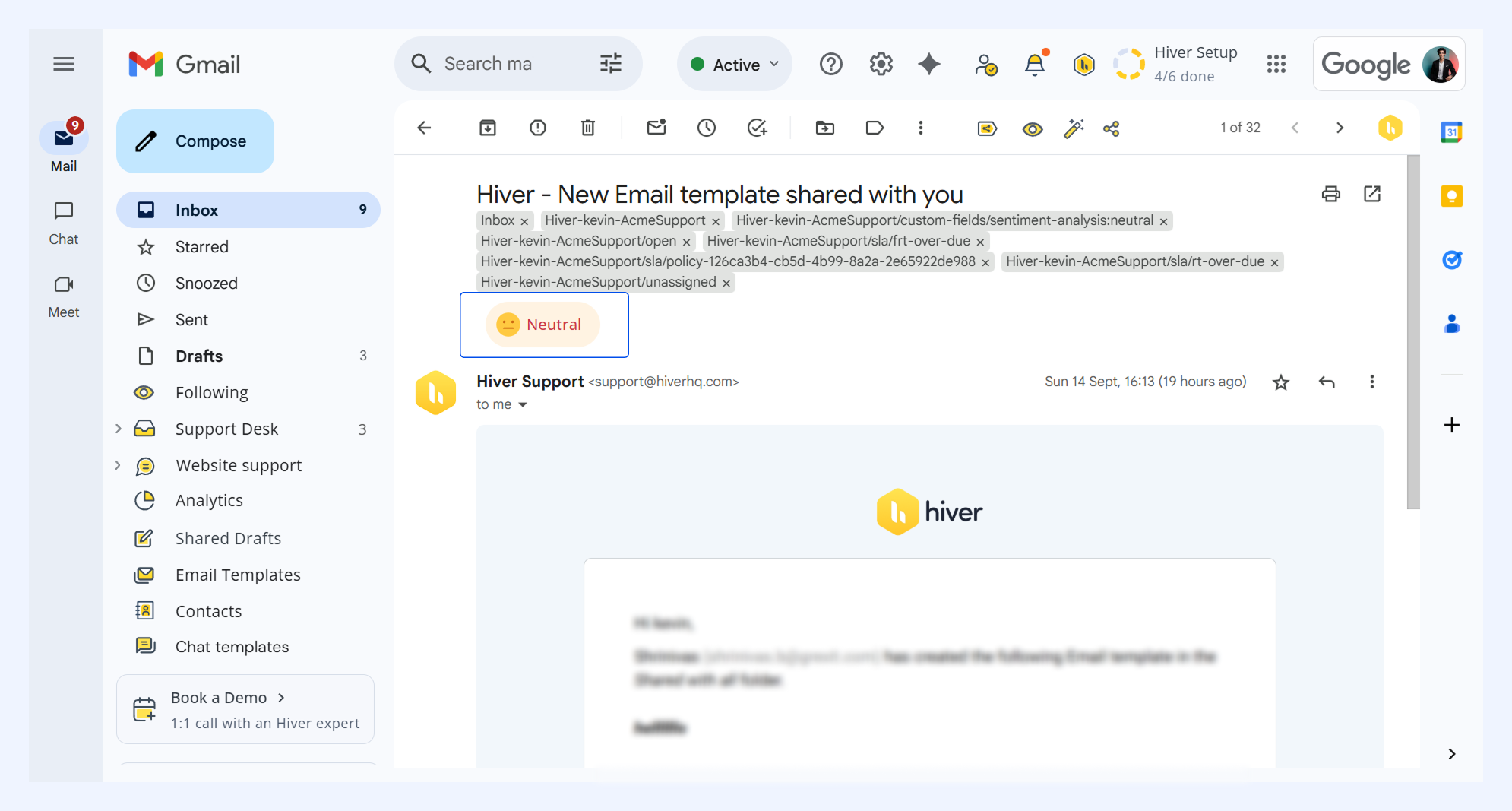Click the Hiver hexagon icon in header
Screen dimensions: 1512x811
click(x=1084, y=65)
